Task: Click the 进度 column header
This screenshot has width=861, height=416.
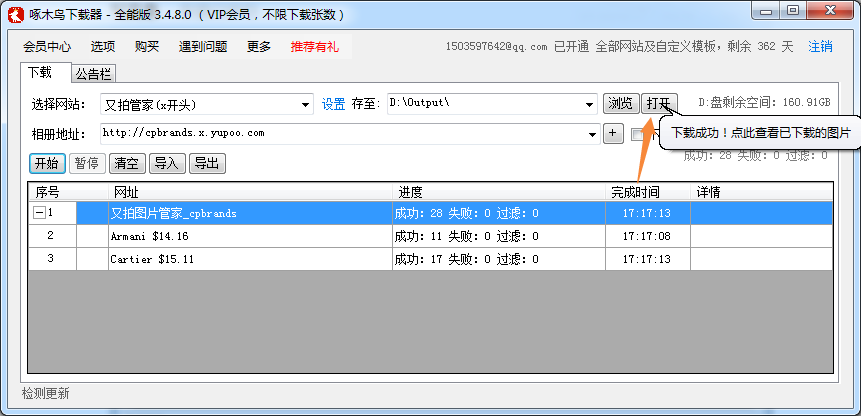Action: click(499, 192)
